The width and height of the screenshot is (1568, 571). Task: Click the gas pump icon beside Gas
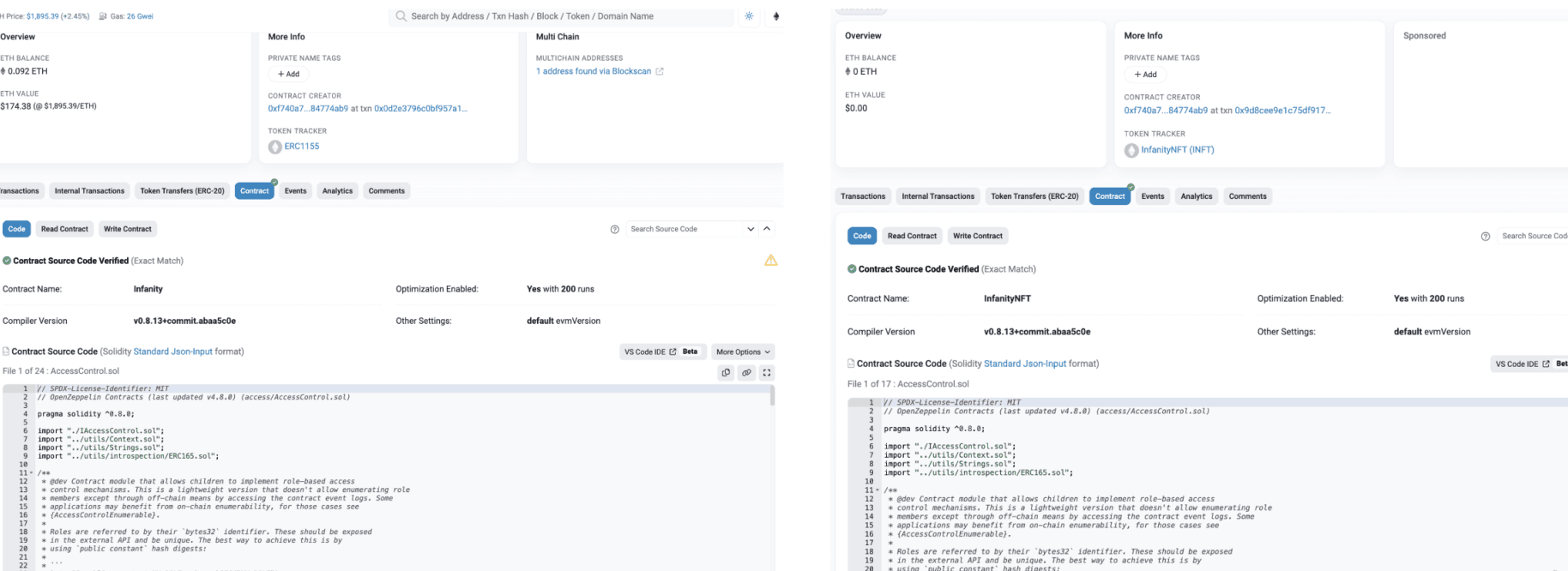(x=104, y=16)
